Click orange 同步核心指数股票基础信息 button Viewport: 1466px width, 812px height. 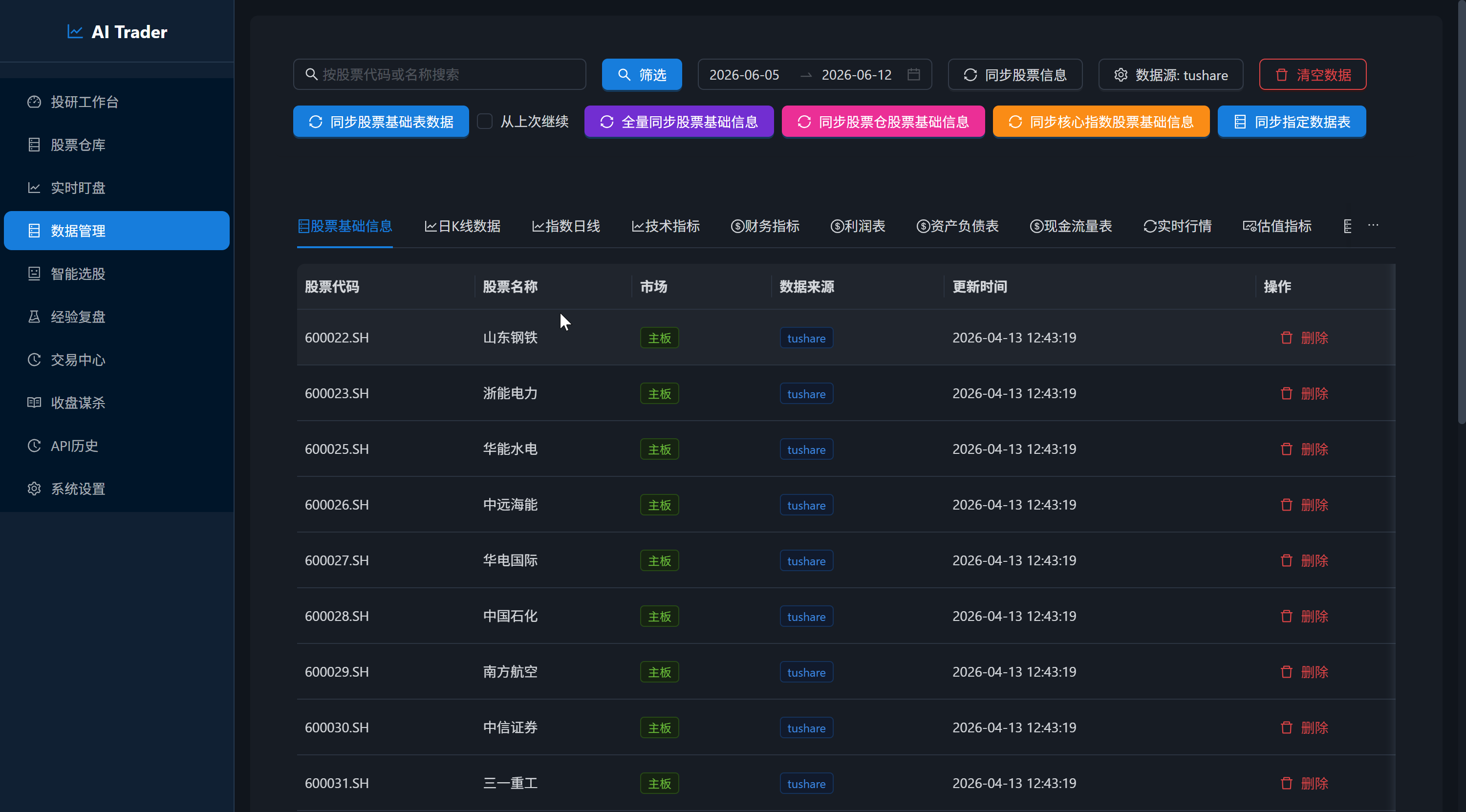[1101, 121]
